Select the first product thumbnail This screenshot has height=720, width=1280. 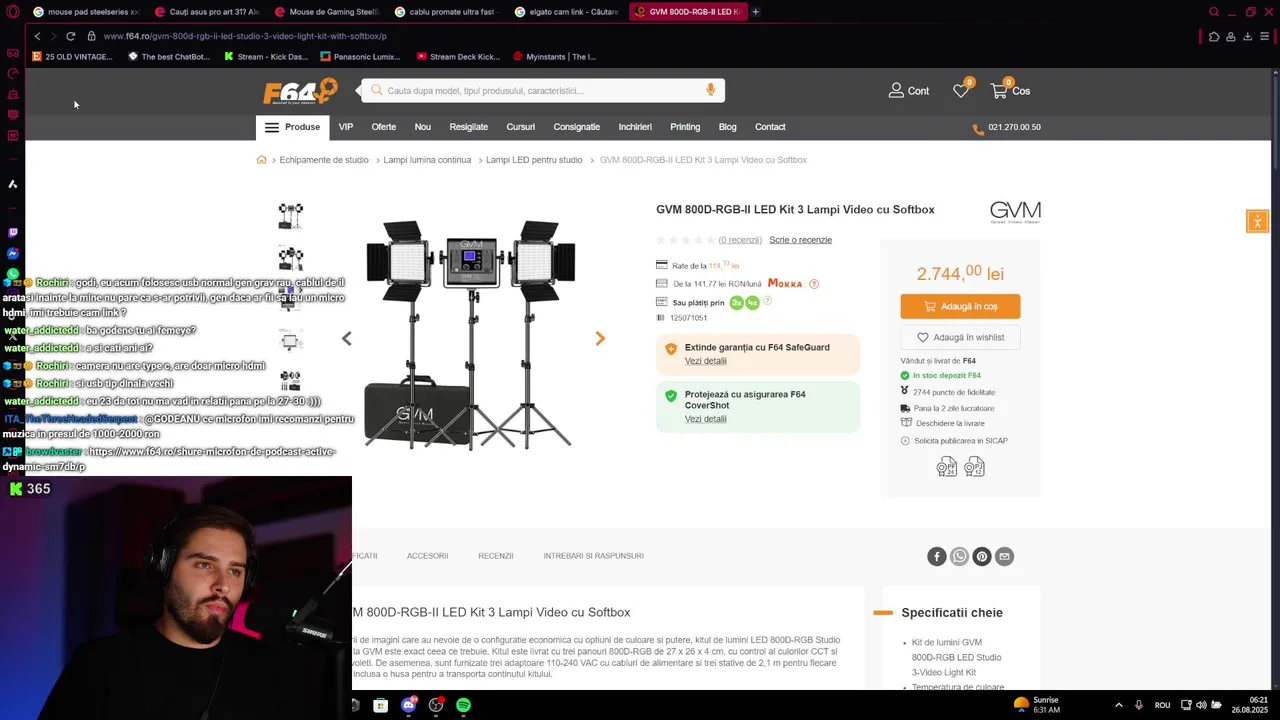pos(291,215)
